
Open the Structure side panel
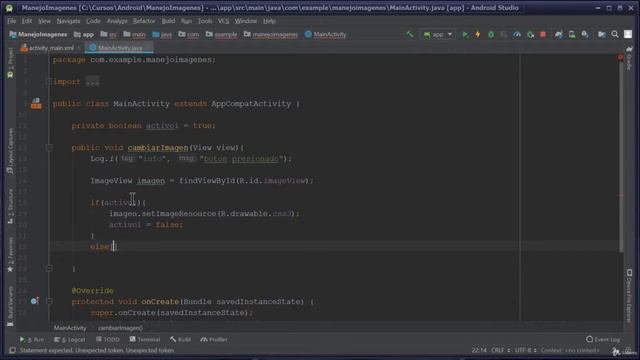pos(10,206)
